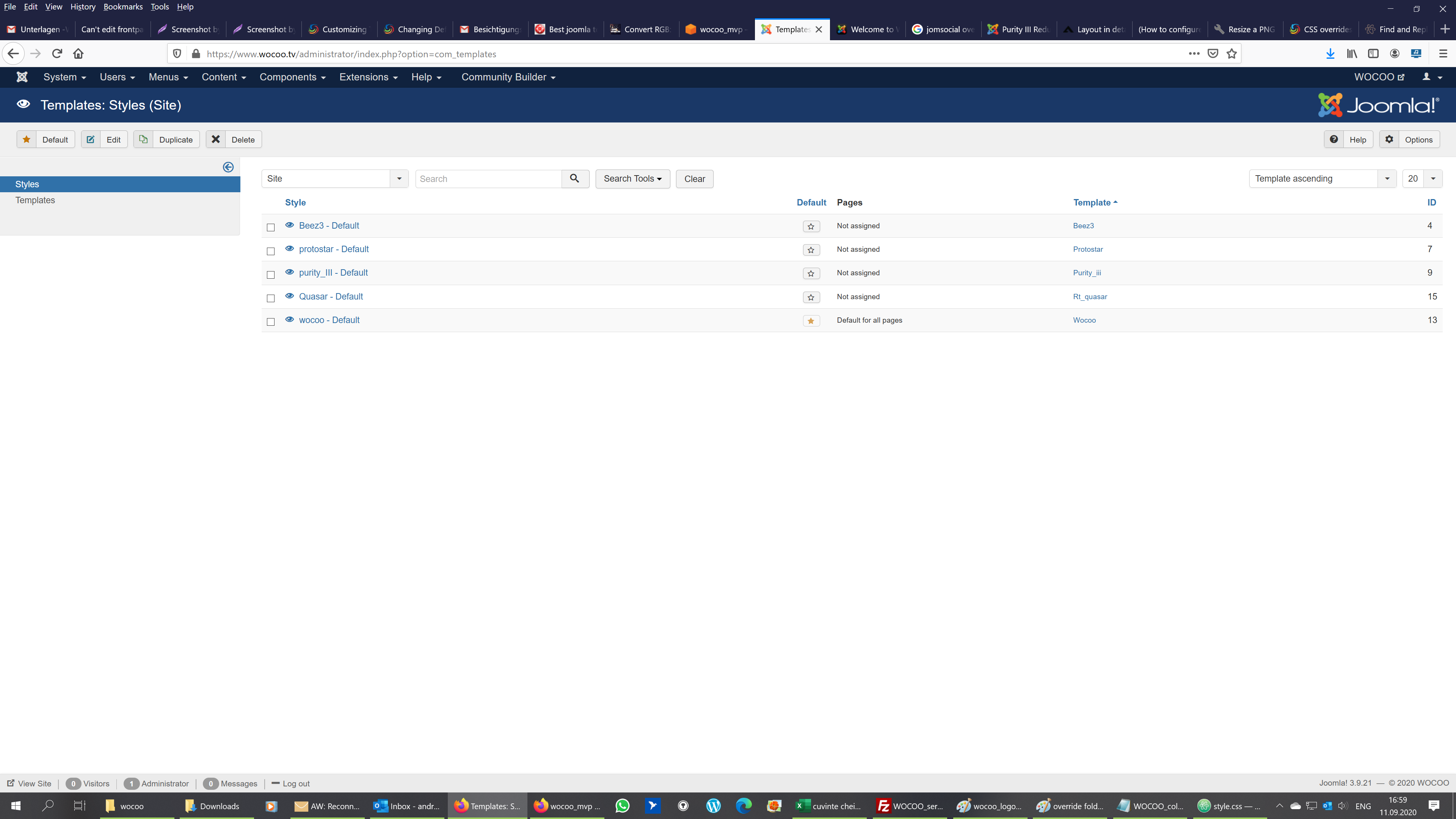Image resolution: width=1456 pixels, height=819 pixels.
Task: Check the Beez3 - Default checkbox
Action: (271, 227)
